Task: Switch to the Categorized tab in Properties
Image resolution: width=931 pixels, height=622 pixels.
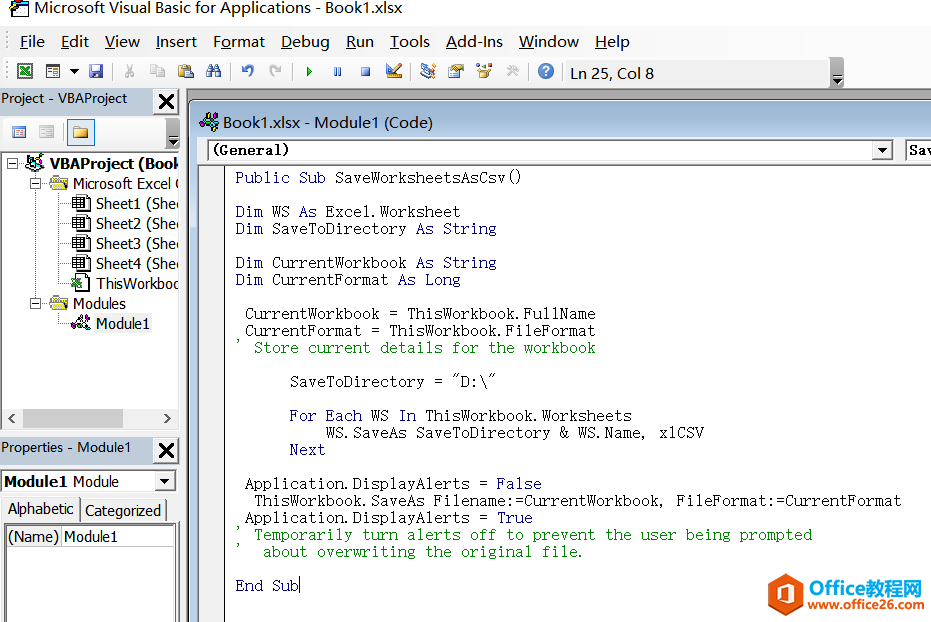Action: (123, 510)
